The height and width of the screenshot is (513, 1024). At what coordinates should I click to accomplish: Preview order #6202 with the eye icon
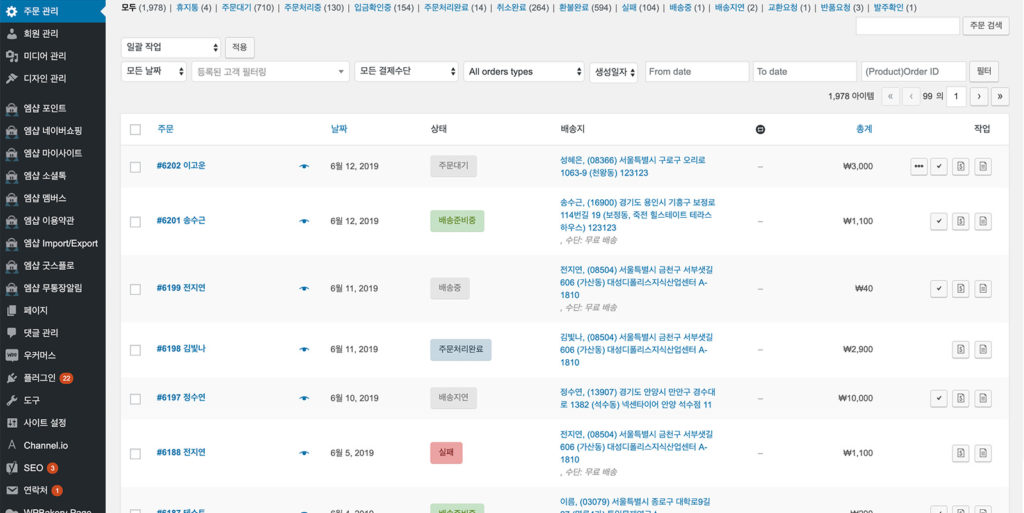coord(304,166)
